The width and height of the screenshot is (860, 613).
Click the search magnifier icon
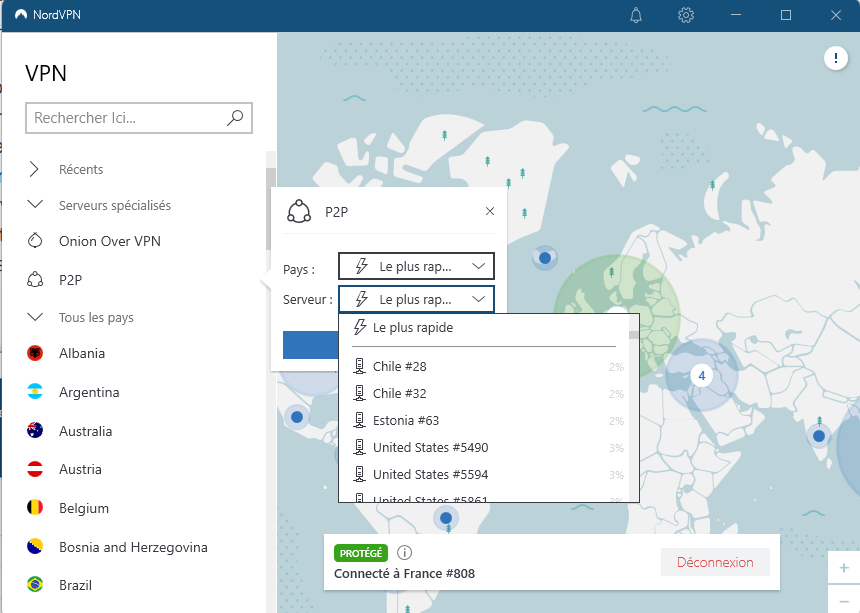tap(235, 117)
